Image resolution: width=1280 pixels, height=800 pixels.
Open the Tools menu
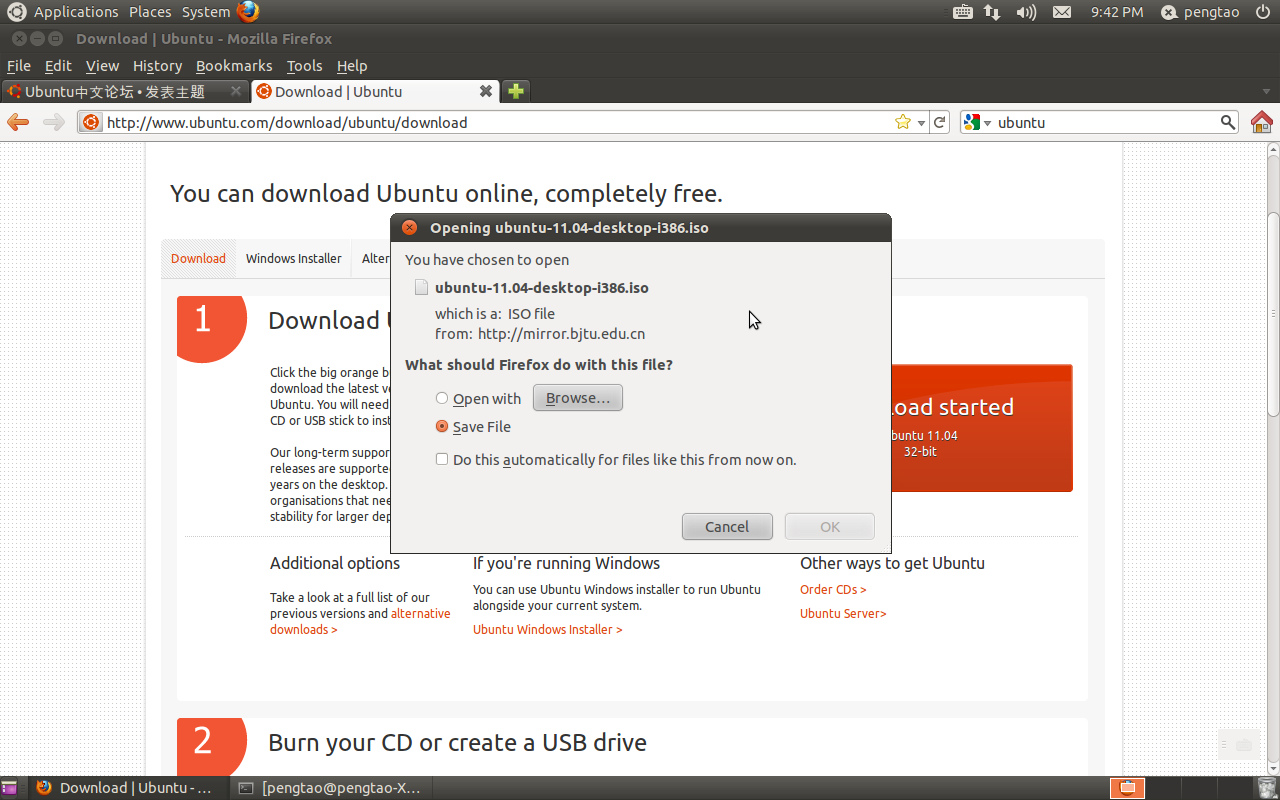pyautogui.click(x=304, y=66)
